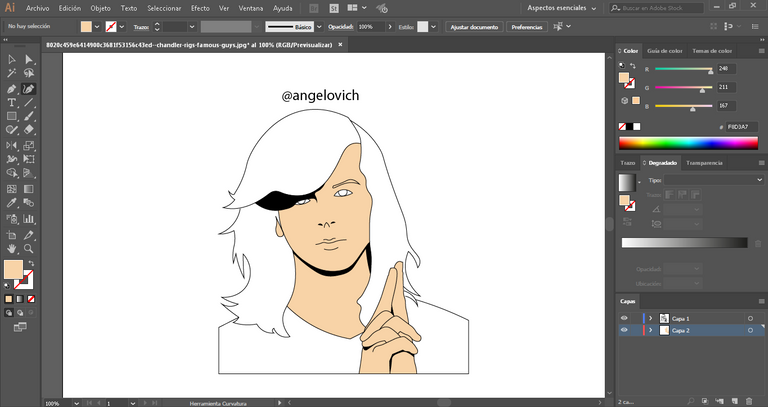Open the Aspectos esenciales workspace dropdown
768x407 pixels.
click(562, 8)
